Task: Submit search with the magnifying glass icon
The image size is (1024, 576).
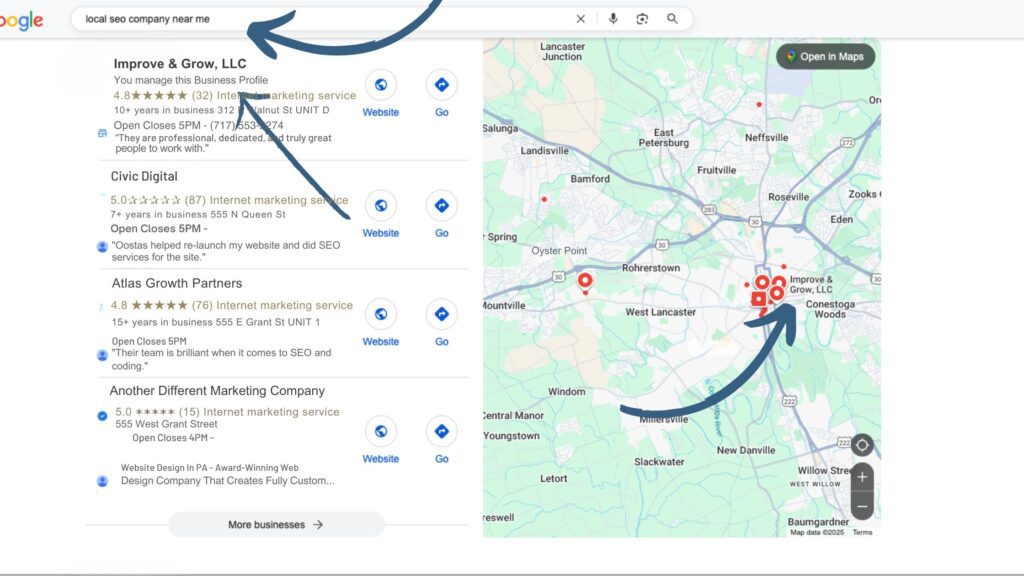Action: click(672, 19)
